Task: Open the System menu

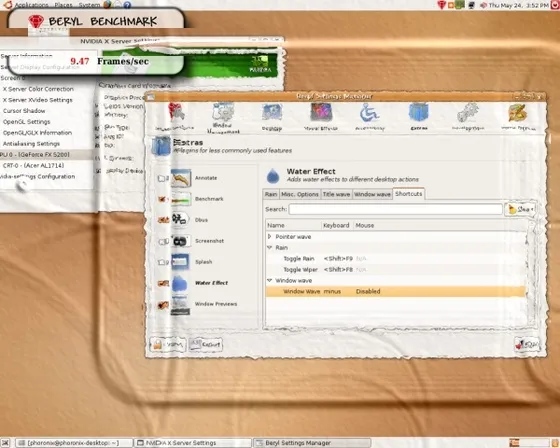Action: 89,5
